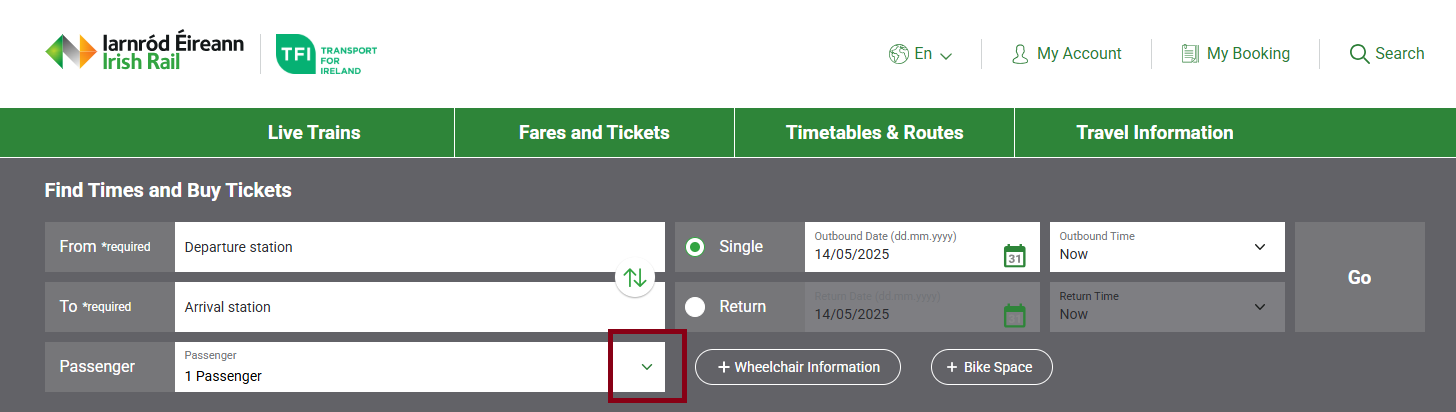The height and width of the screenshot is (412, 1456).
Task: Click the Iarnród Éireann Irish Rail logo
Action: coord(144,53)
